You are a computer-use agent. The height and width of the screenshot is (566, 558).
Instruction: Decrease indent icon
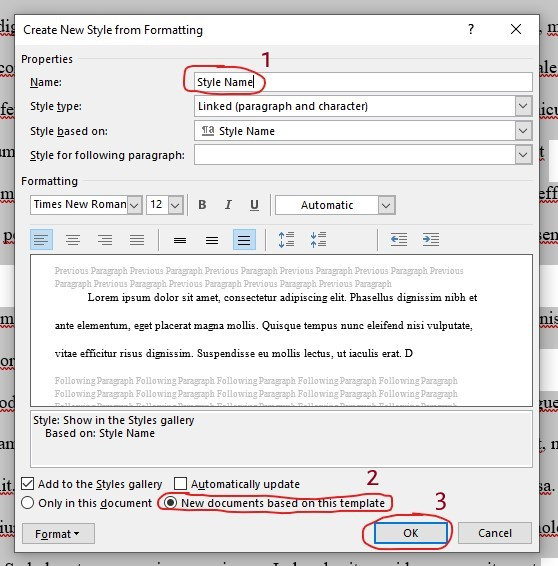(x=399, y=239)
